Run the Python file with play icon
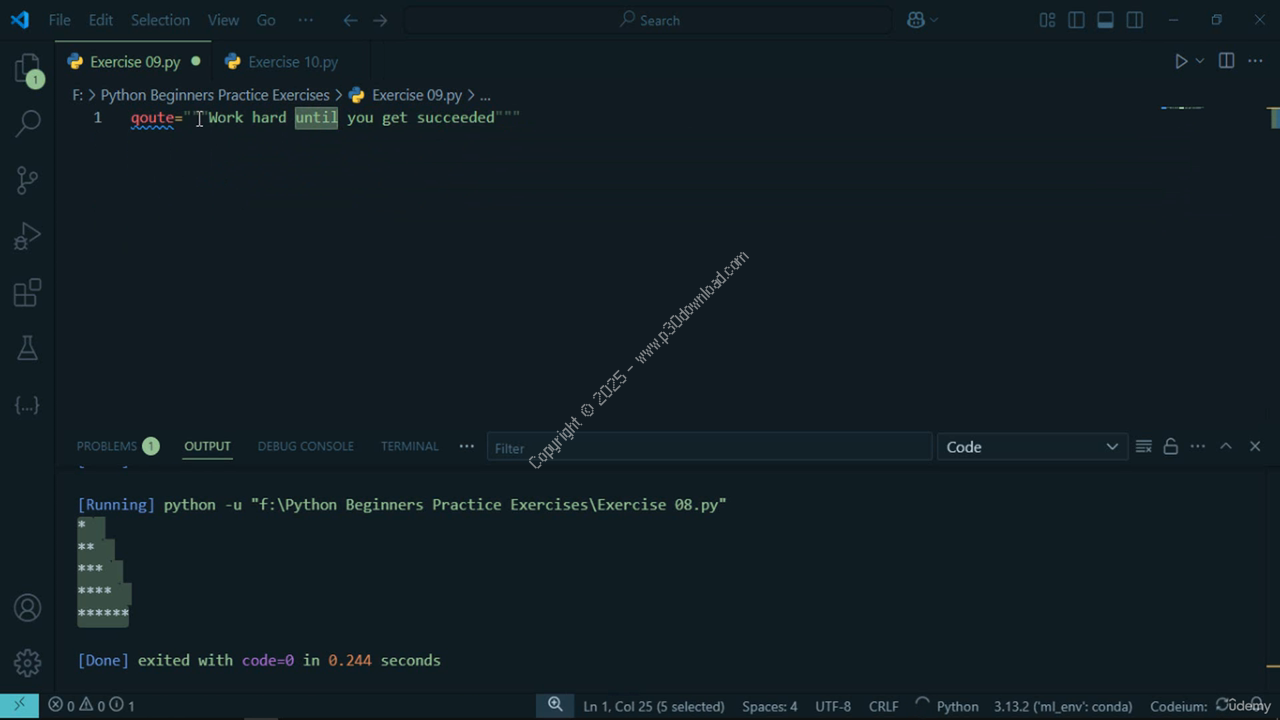This screenshot has height=720, width=1280. click(x=1181, y=61)
